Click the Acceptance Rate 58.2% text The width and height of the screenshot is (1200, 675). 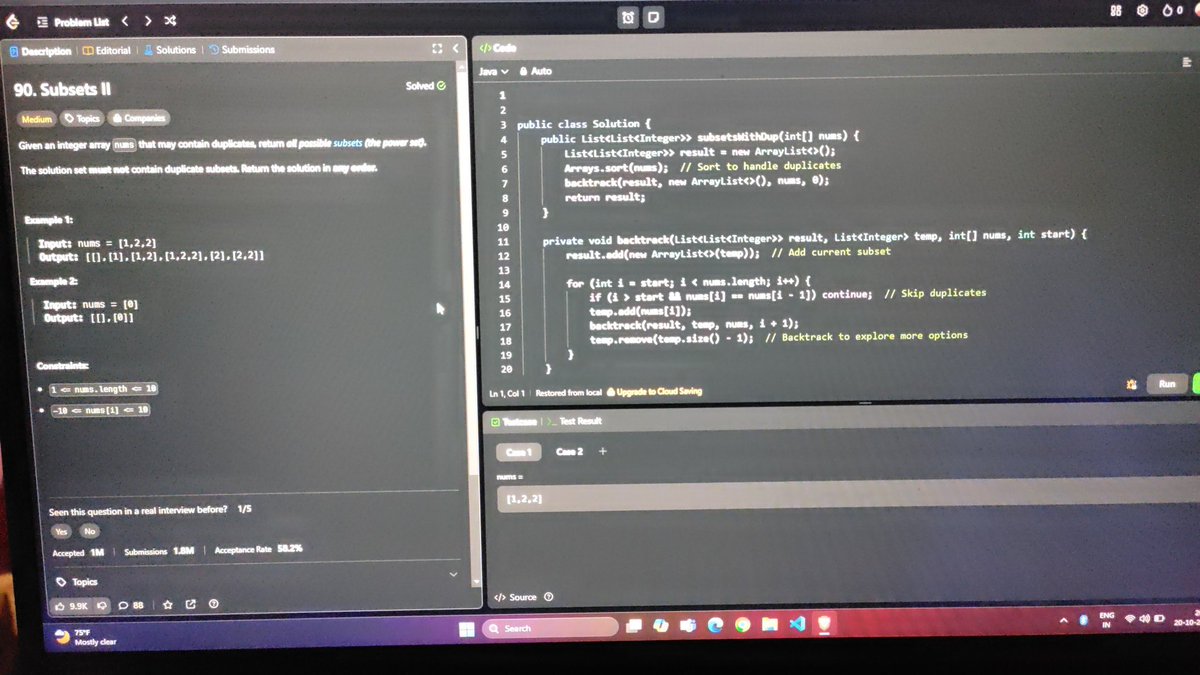(258, 550)
